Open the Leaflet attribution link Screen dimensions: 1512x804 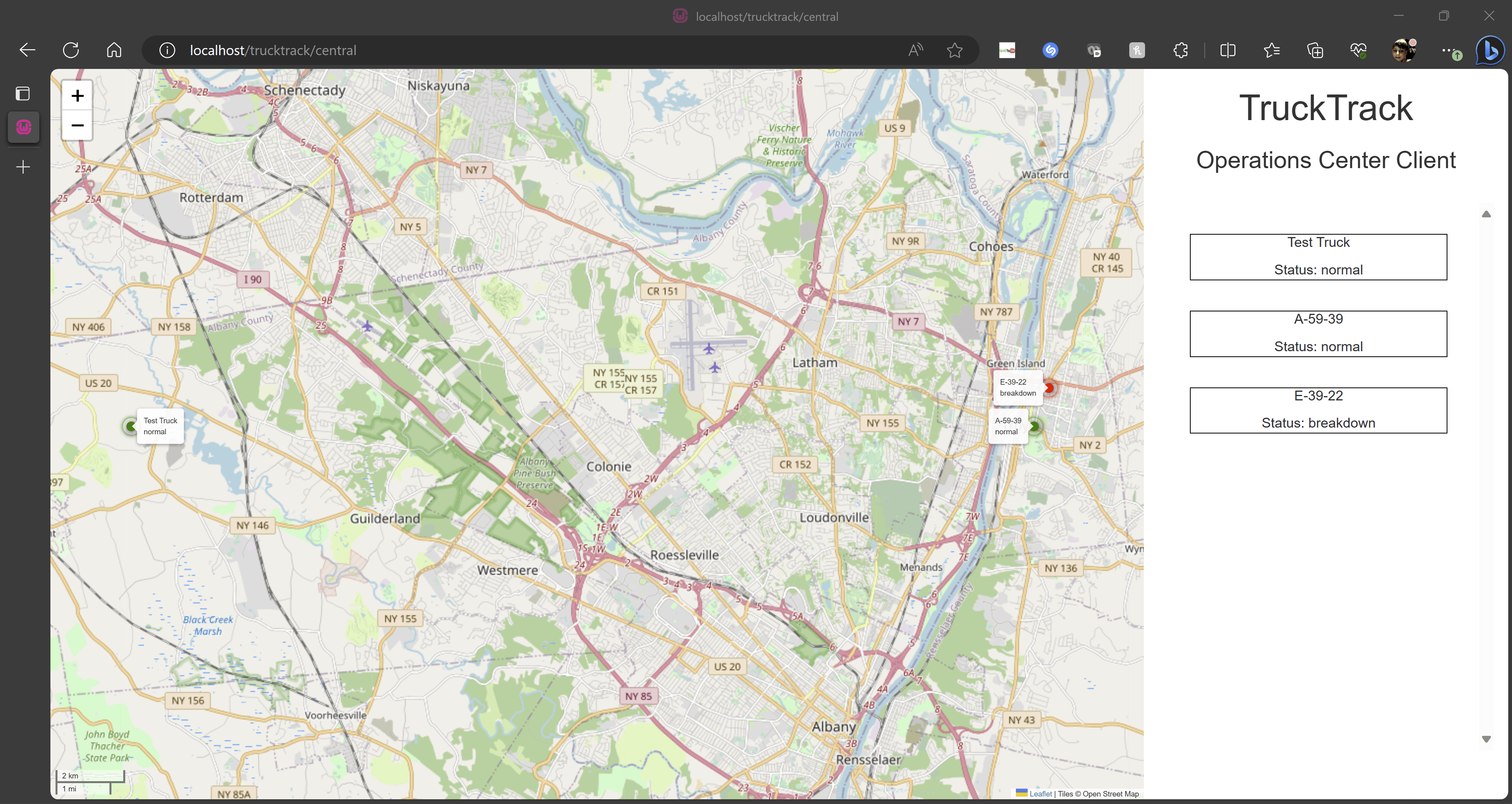(x=1040, y=794)
